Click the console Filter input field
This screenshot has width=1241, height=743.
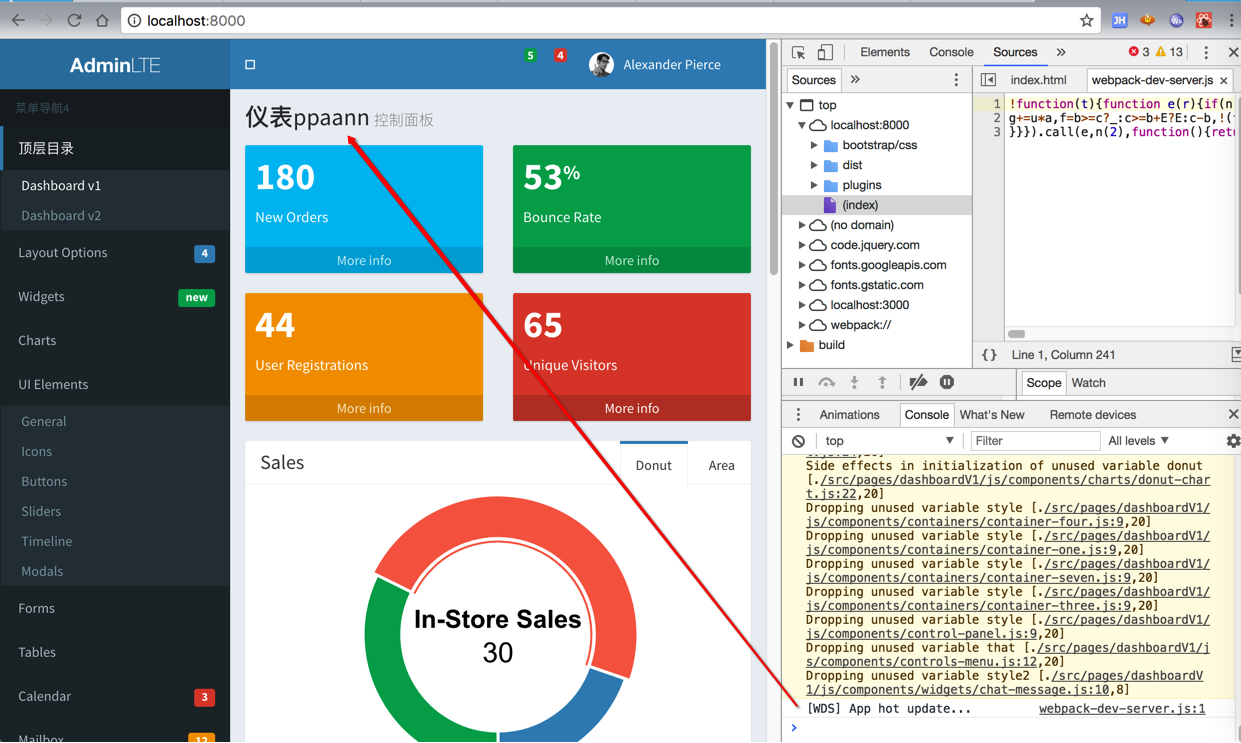(1034, 441)
